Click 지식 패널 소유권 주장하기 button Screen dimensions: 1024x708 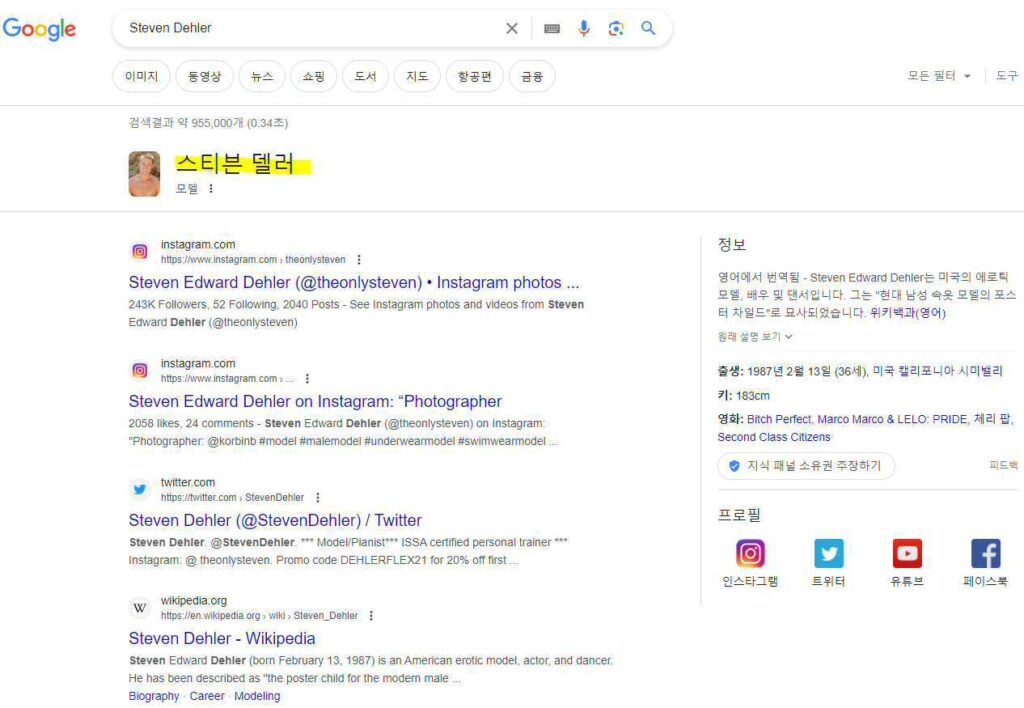(x=806, y=466)
